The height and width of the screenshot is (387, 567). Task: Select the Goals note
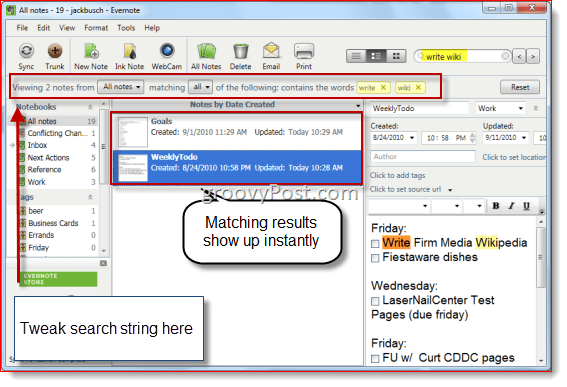(237, 132)
